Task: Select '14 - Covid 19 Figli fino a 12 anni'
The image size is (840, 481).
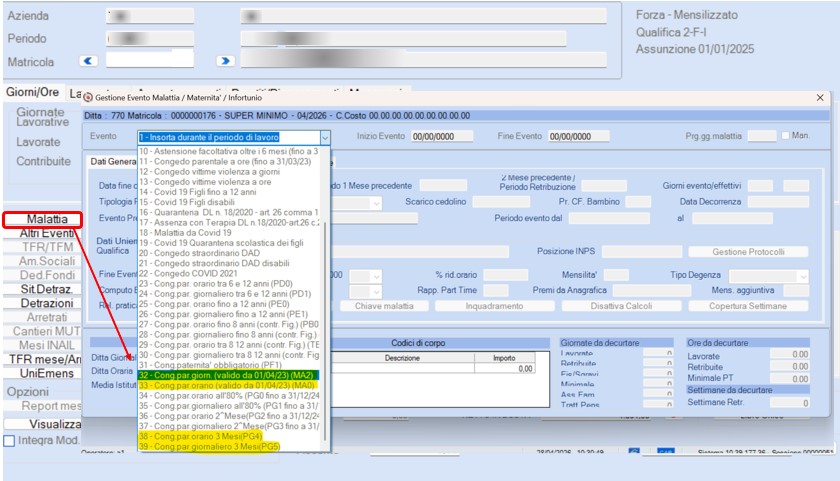Action: pyautogui.click(x=228, y=192)
